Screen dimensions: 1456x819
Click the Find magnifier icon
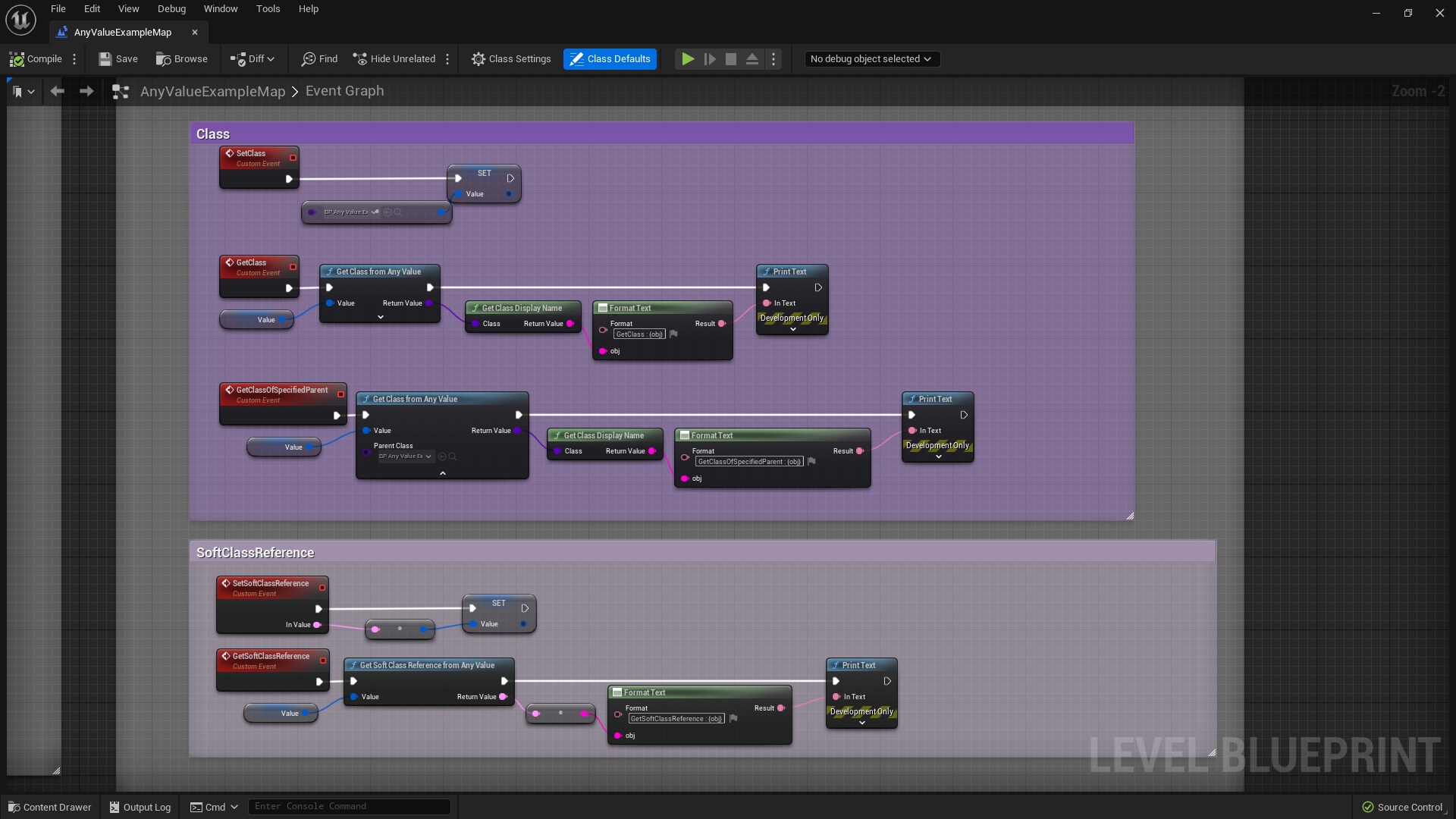click(309, 59)
